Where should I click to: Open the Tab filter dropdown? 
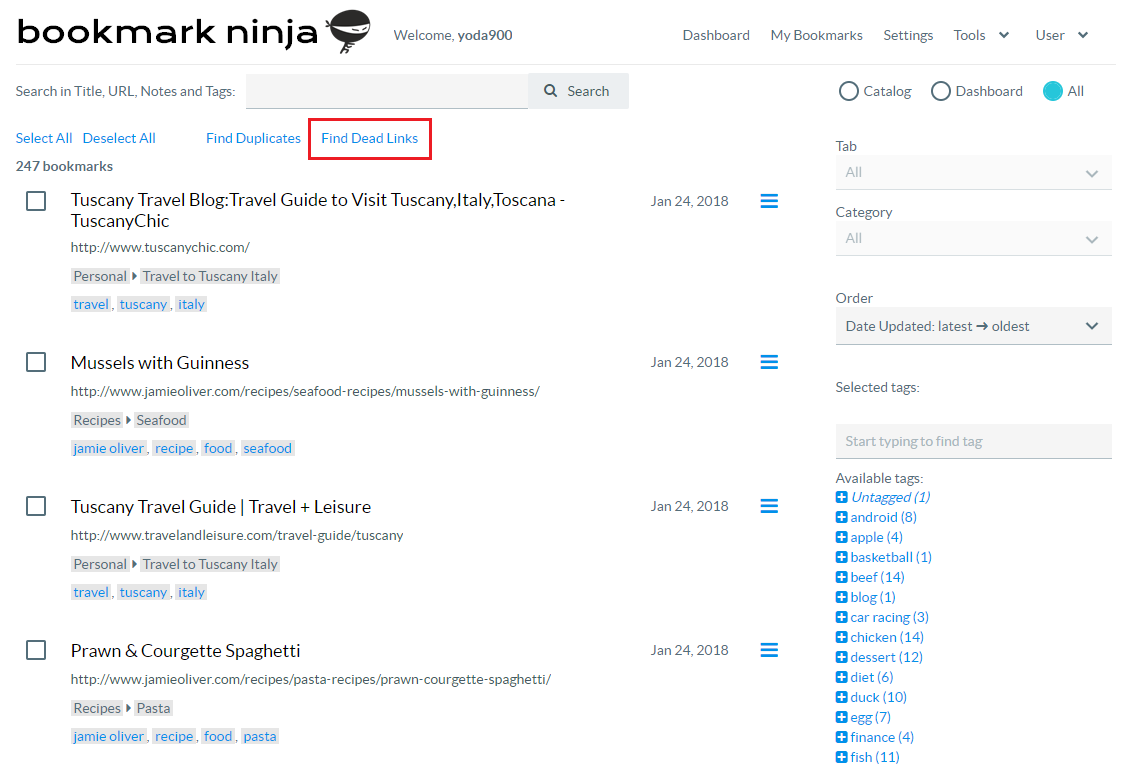(x=973, y=172)
